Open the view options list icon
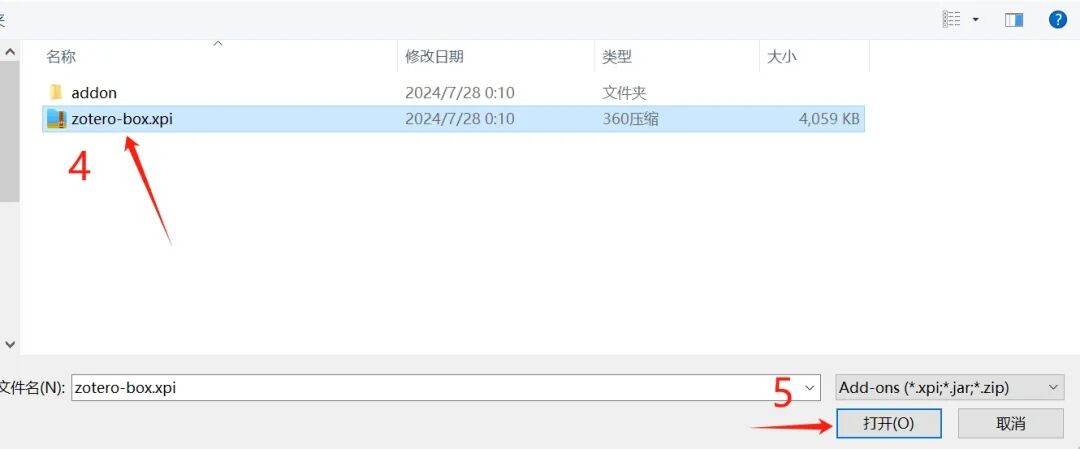This screenshot has width=1080, height=449. [951, 19]
